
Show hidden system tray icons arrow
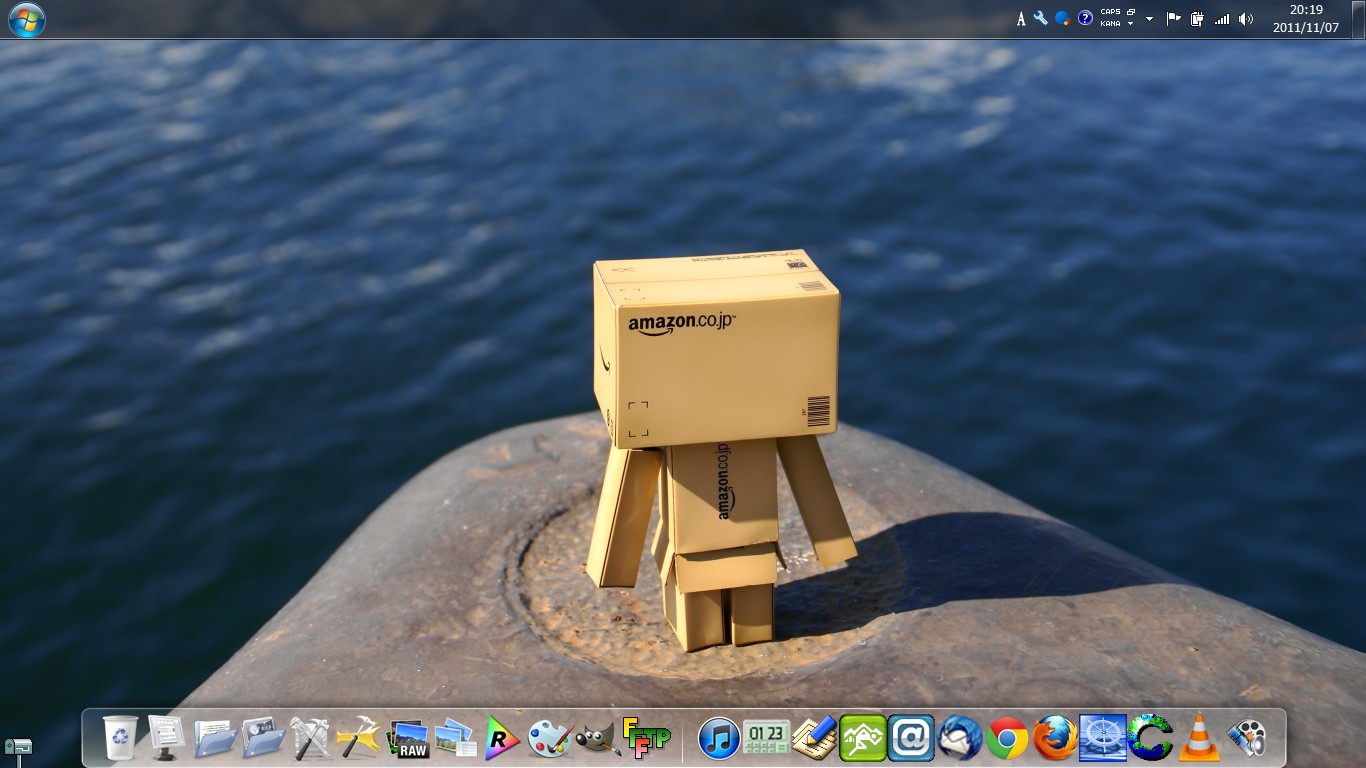click(x=1149, y=19)
